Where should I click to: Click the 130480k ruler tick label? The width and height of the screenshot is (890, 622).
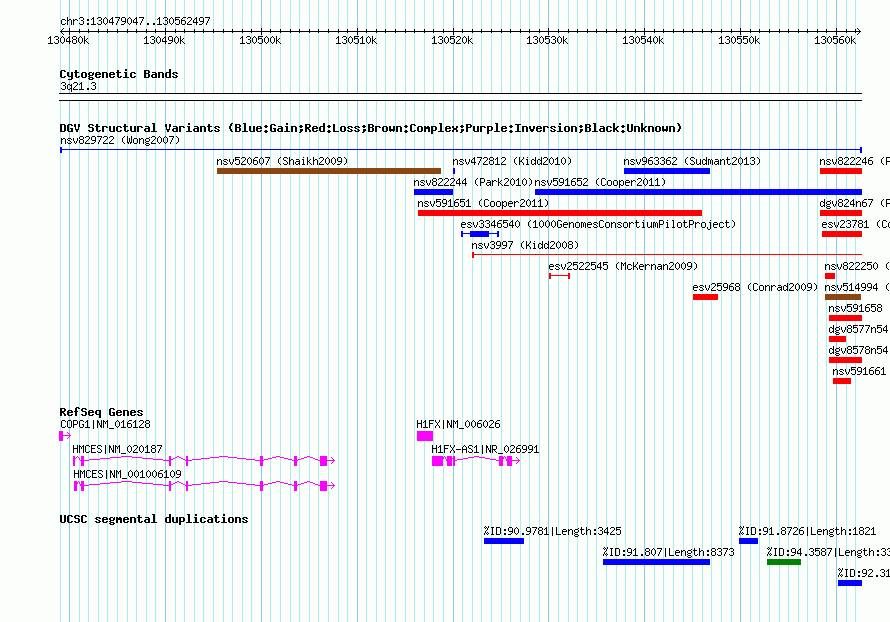pyautogui.click(x=68, y=40)
